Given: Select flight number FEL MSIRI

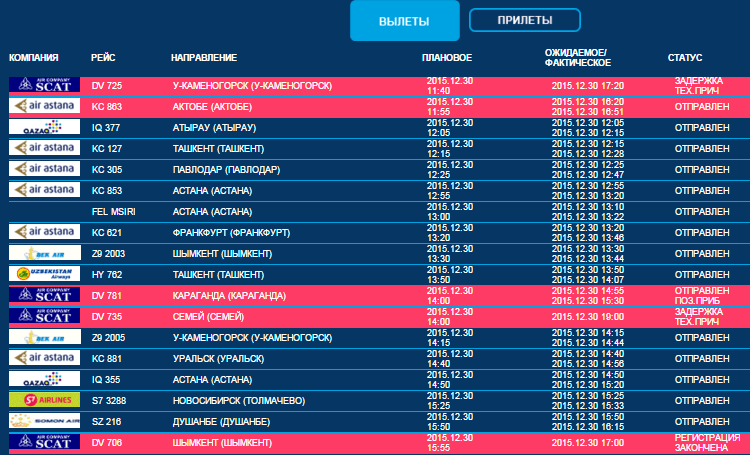Looking at the screenshot, I should point(113,211).
